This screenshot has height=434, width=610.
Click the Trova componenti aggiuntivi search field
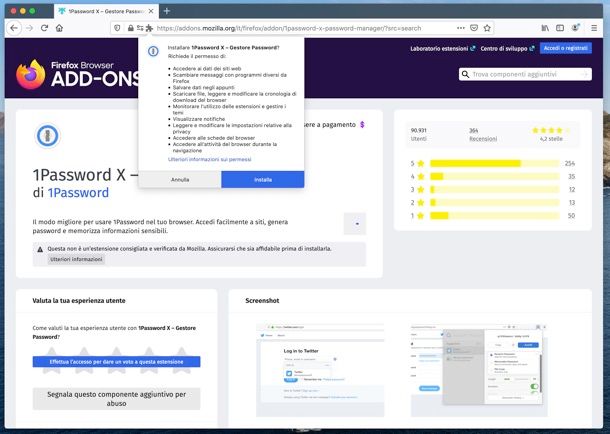525,74
